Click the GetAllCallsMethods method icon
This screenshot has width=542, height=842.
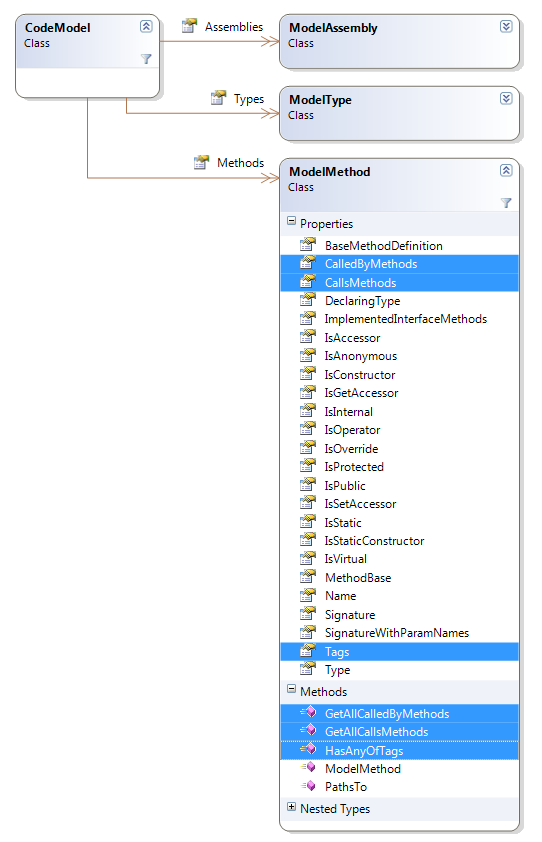click(308, 730)
